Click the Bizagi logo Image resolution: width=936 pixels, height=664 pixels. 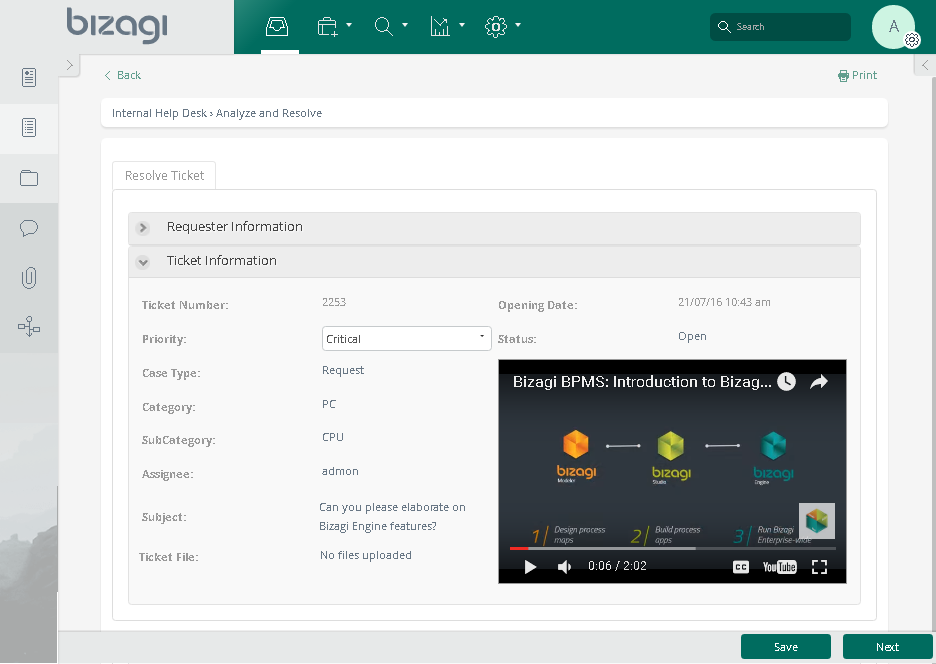(x=117, y=25)
